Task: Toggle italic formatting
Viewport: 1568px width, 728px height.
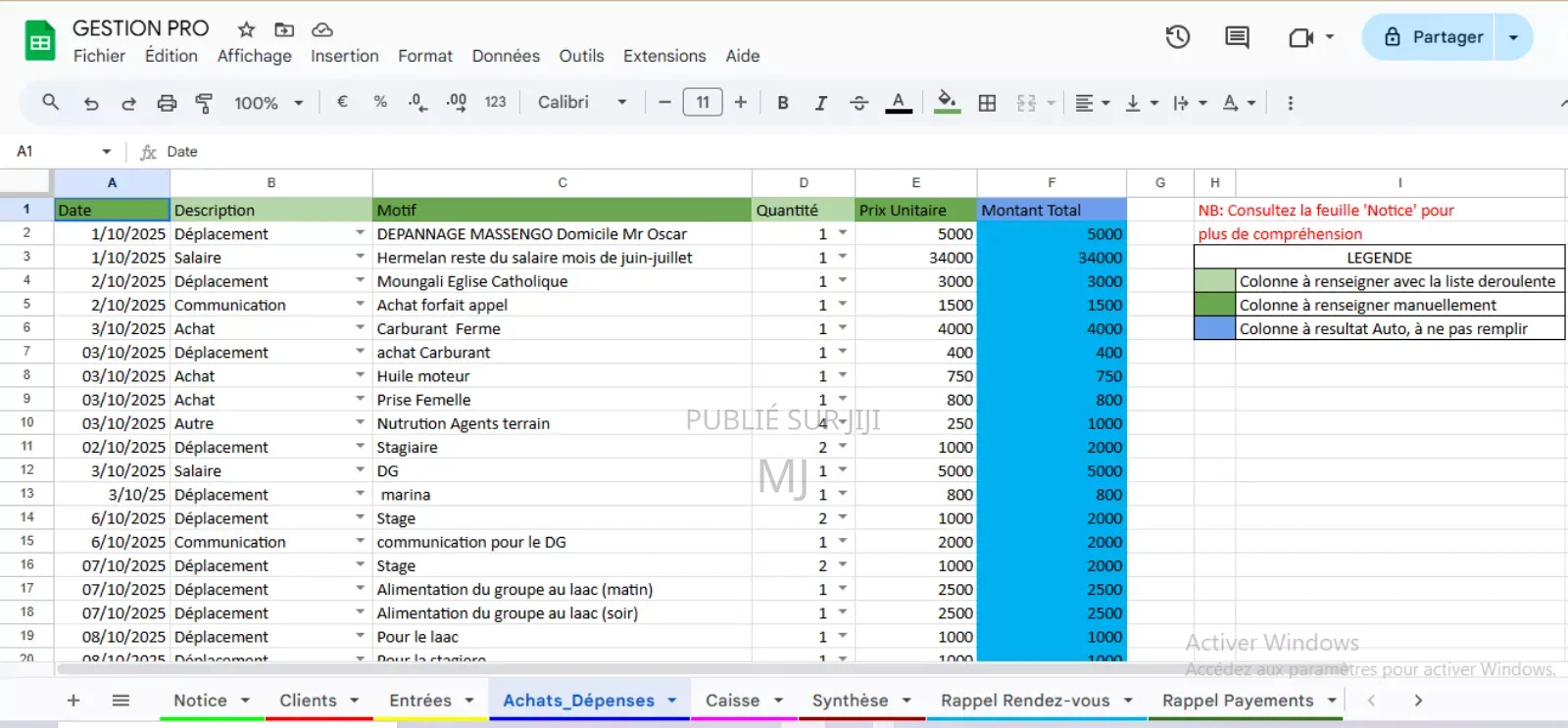Action: [x=820, y=103]
